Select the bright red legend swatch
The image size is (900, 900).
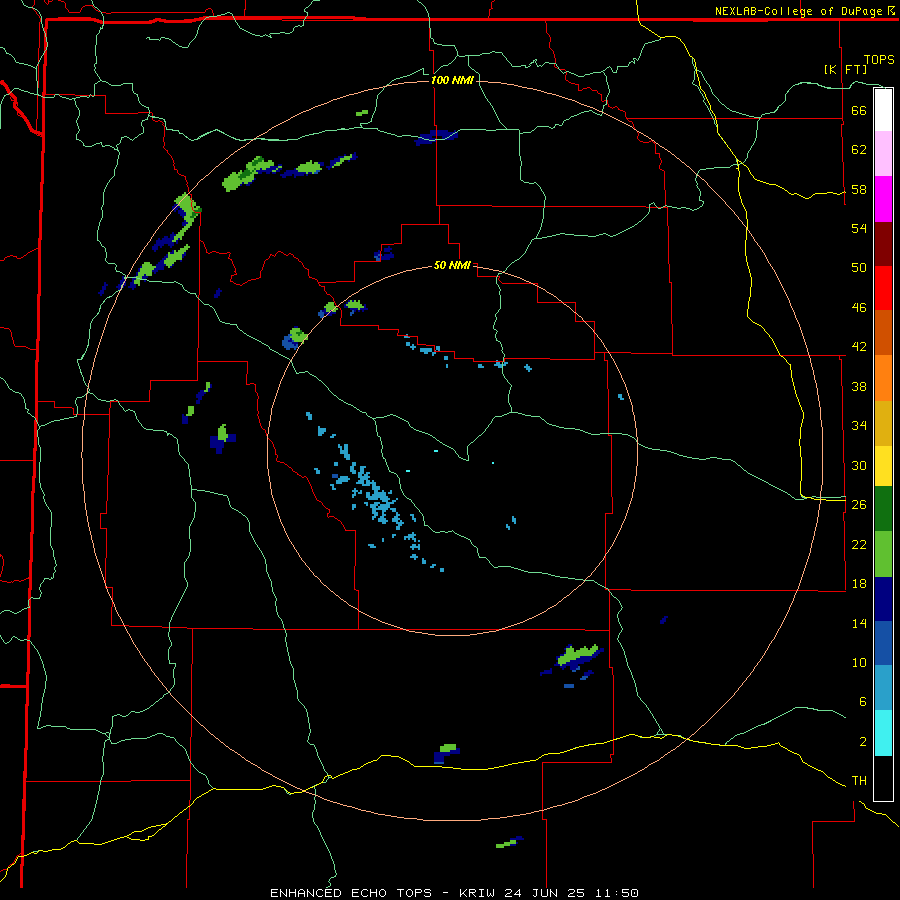click(883, 288)
